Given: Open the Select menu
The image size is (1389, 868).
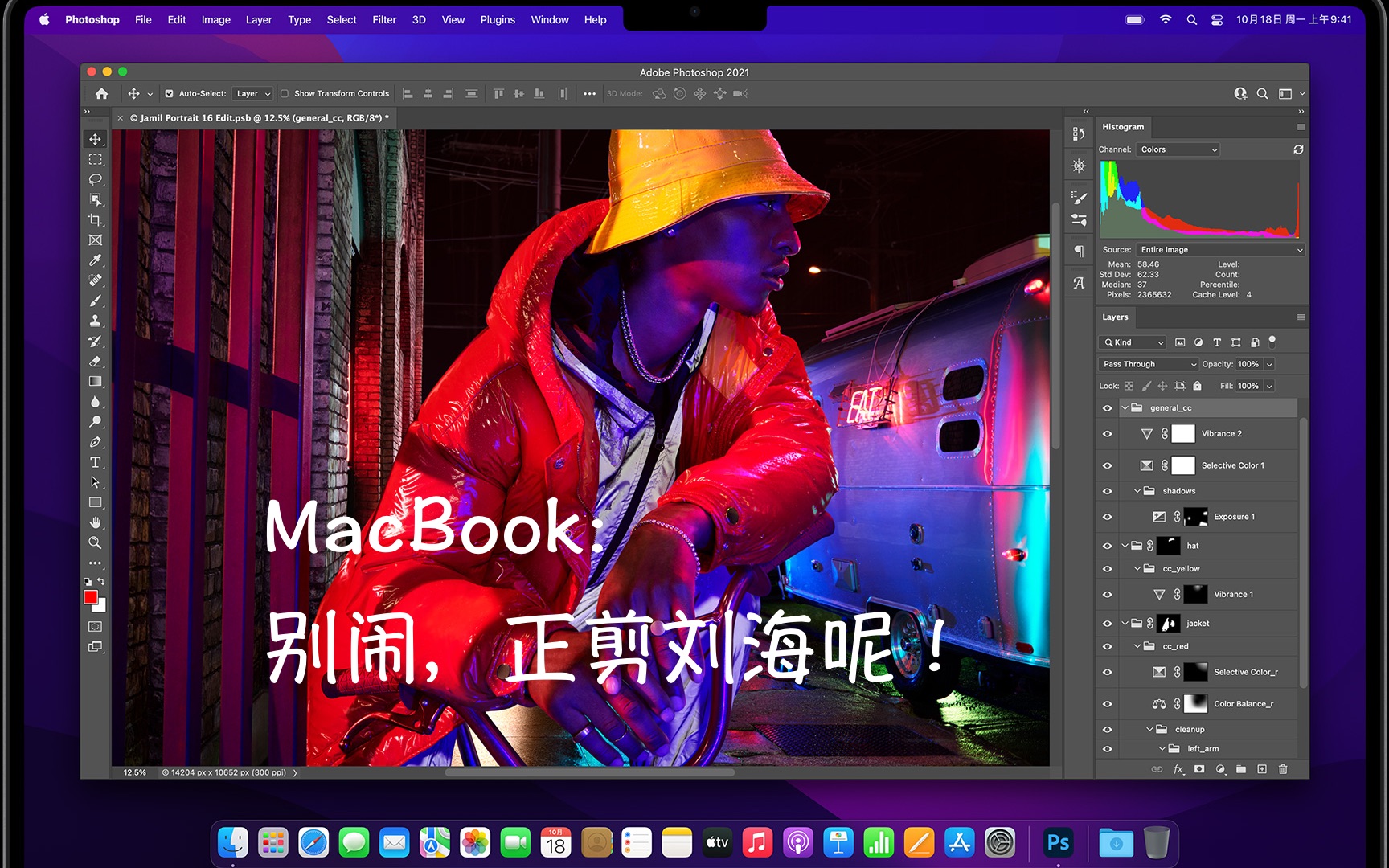Looking at the screenshot, I should 342,19.
